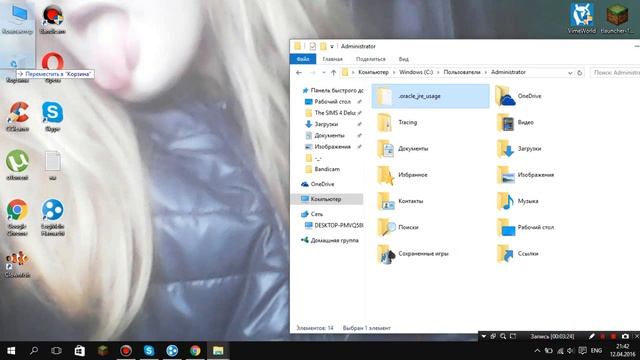This screenshot has width=640, height=360.
Task: Open the Windows Start menu
Action: click(x=11, y=351)
